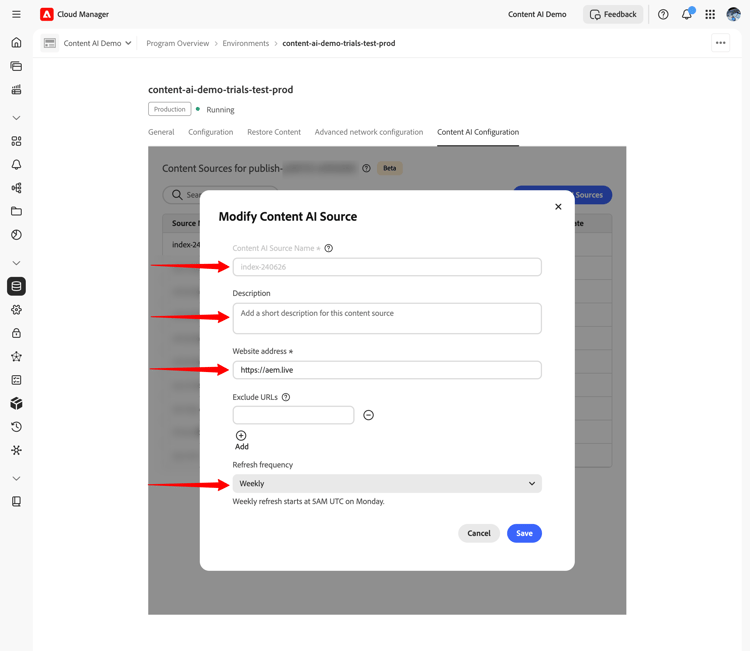Open the Refresh frequency Weekly dropdown

pos(387,484)
